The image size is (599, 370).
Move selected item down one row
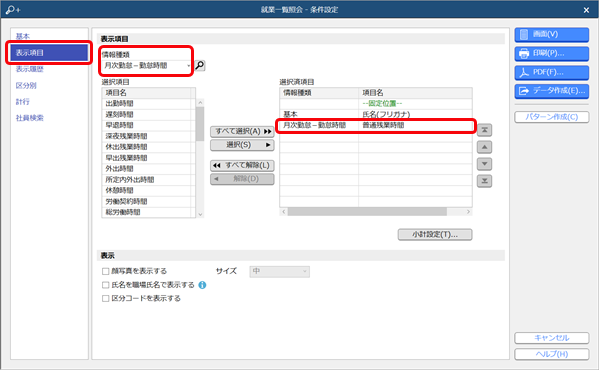(x=484, y=164)
